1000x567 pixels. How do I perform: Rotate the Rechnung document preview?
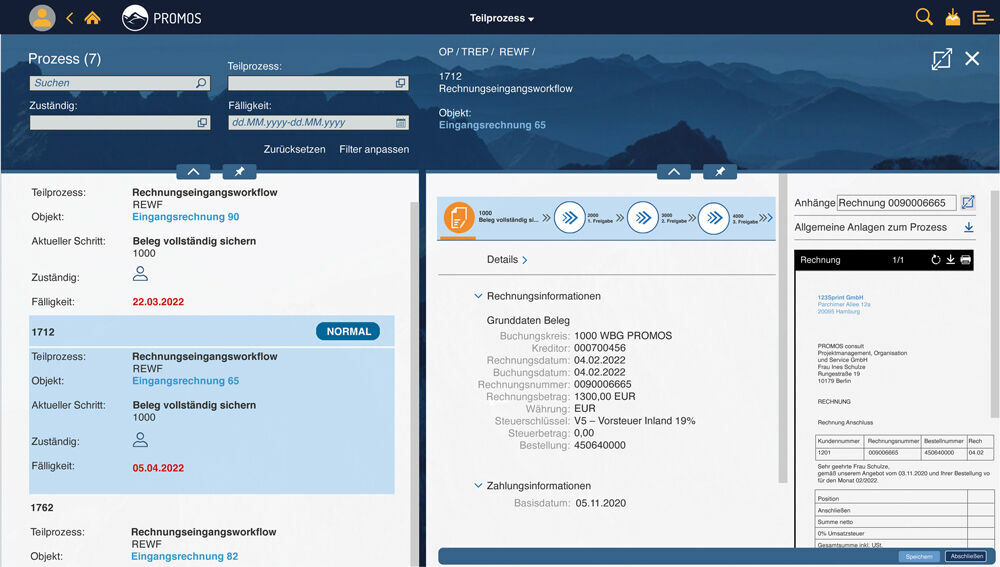coord(935,260)
